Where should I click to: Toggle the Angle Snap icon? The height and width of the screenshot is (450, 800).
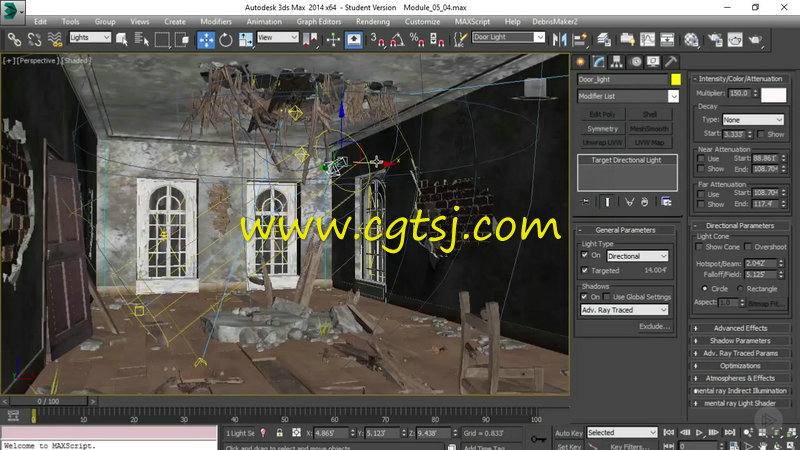click(397, 39)
